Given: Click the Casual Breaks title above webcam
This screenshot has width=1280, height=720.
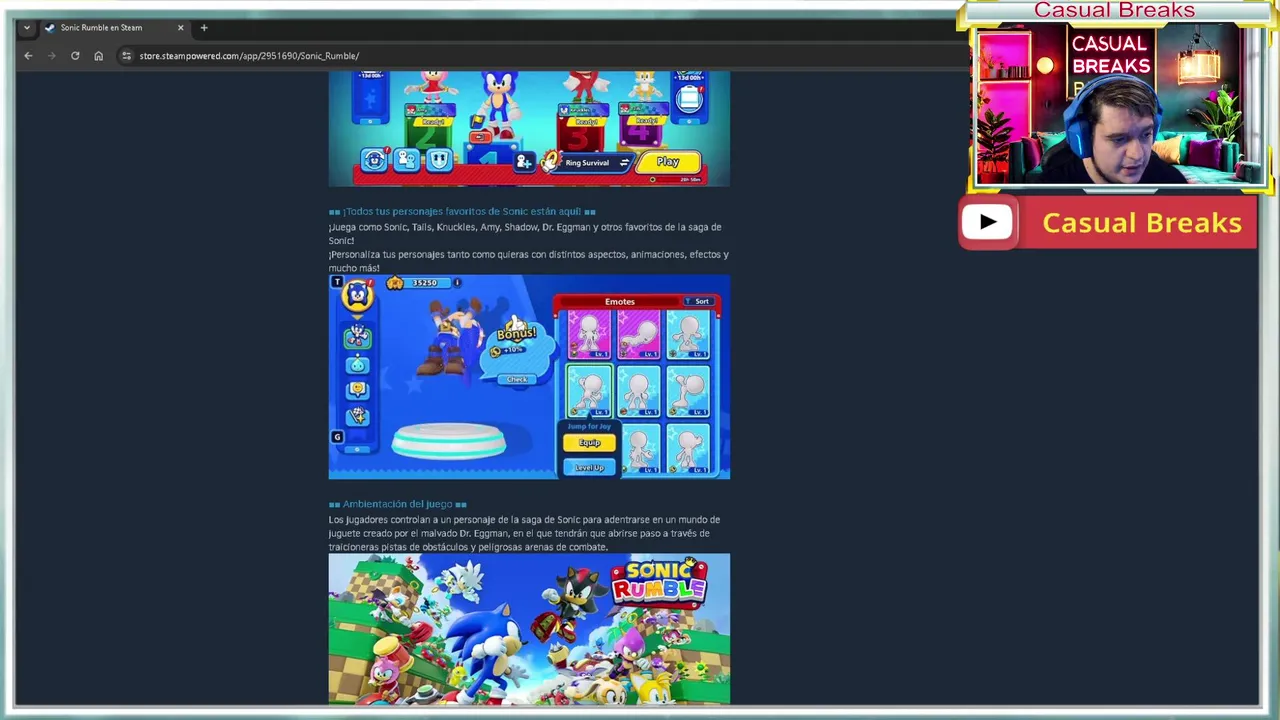Looking at the screenshot, I should click(1114, 10).
